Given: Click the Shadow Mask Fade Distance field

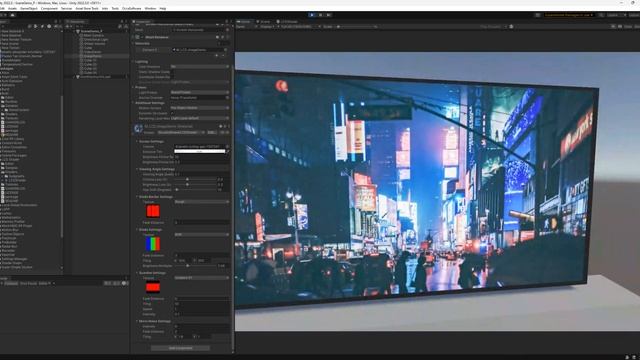Looking at the screenshot, I should tap(202, 223).
